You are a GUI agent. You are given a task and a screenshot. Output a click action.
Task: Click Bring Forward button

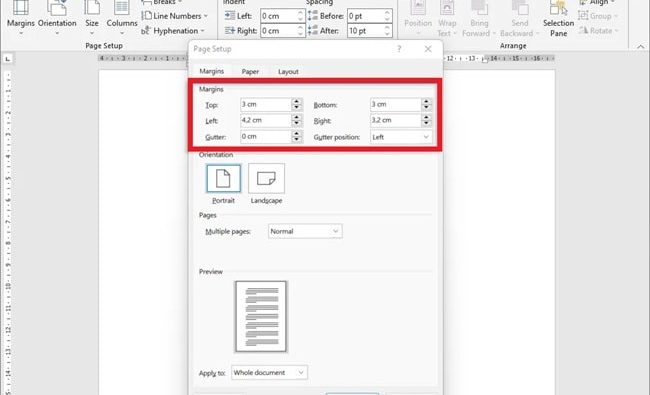479,18
